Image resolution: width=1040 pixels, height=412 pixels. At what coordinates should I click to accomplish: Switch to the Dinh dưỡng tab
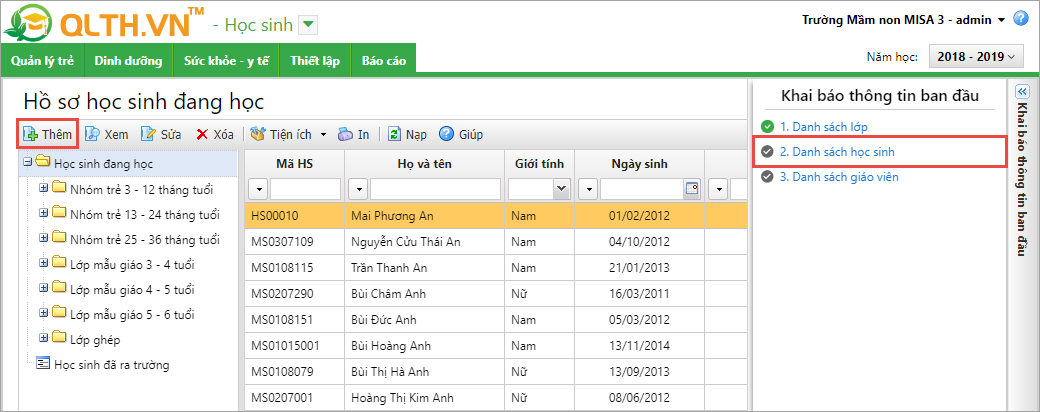click(x=128, y=61)
